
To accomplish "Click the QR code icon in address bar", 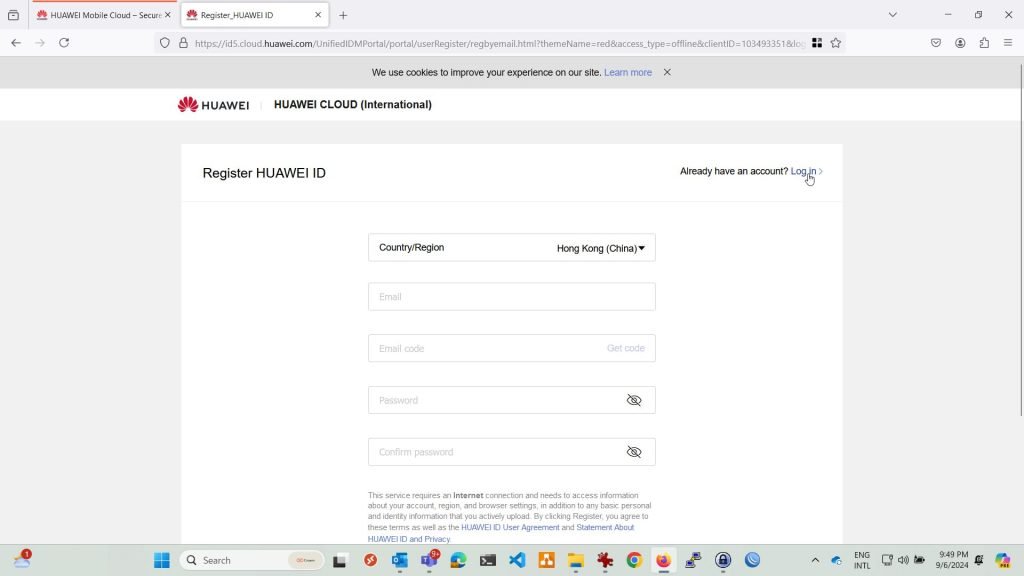I will (817, 43).
